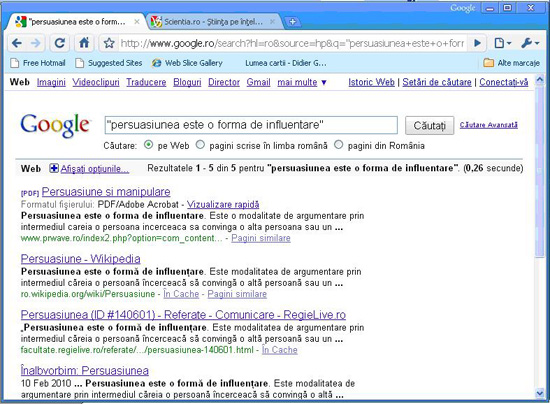Open Căutare Avansată link
Screen dimensions: 550x404
pyautogui.click(x=489, y=125)
